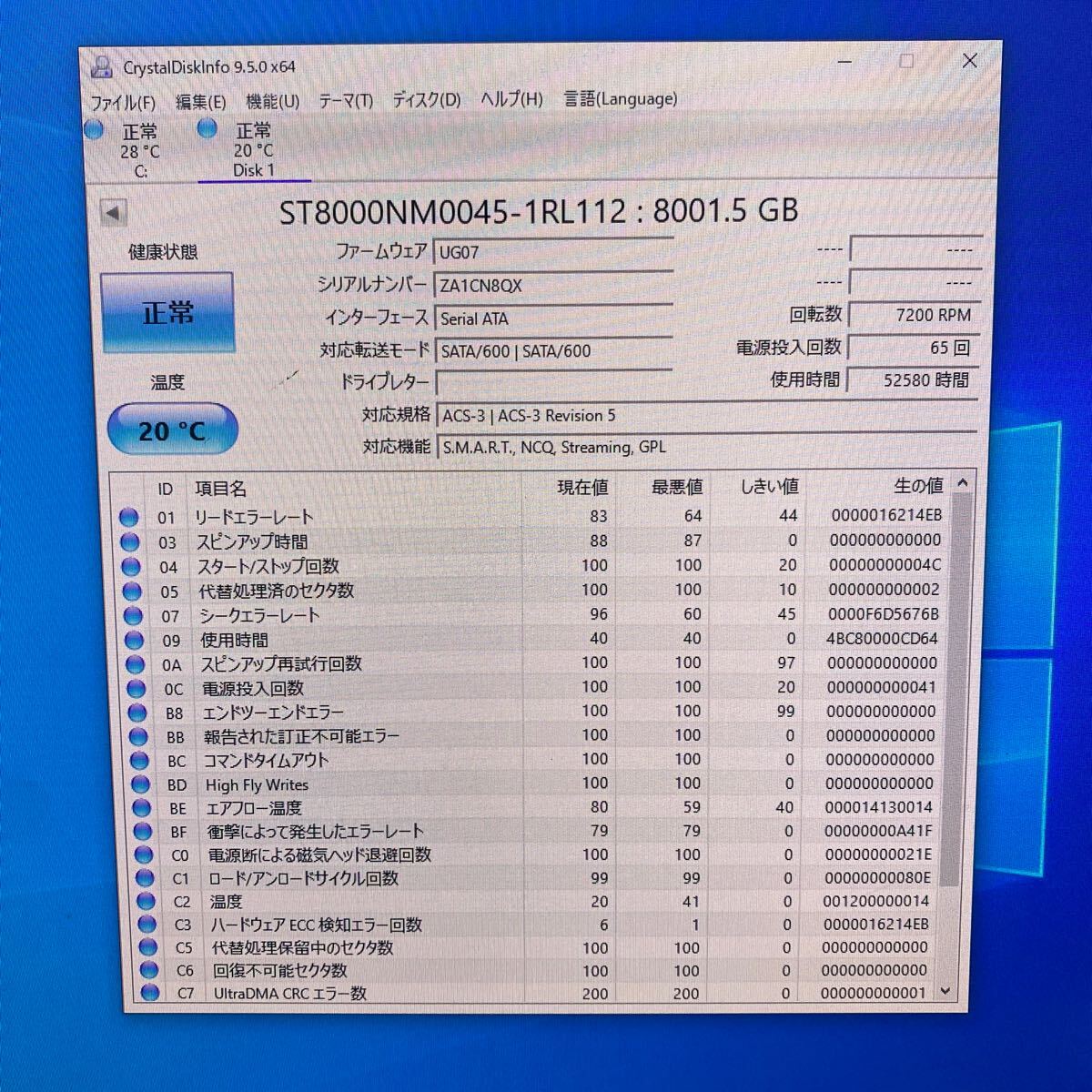Click the 20 °C temperature button
This screenshot has width=1092, height=1092.
[x=172, y=430]
